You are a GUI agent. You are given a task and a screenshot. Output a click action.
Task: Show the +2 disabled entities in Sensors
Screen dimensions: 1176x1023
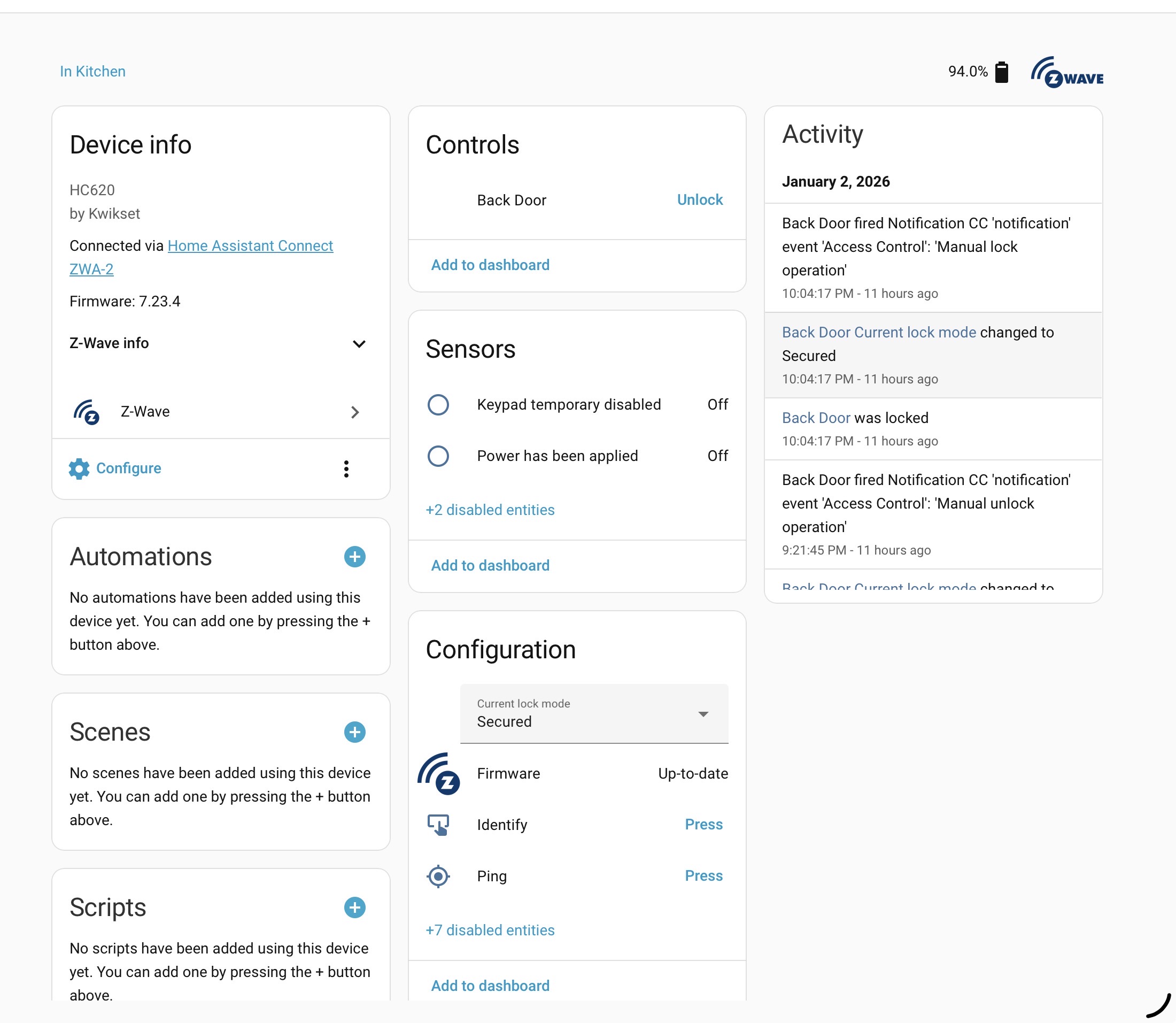(x=490, y=510)
